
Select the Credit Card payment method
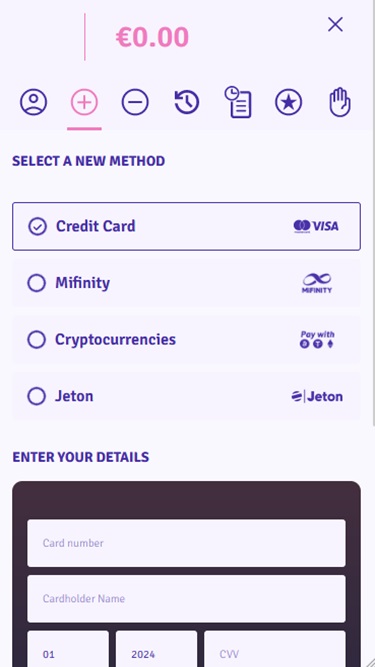(x=186, y=226)
